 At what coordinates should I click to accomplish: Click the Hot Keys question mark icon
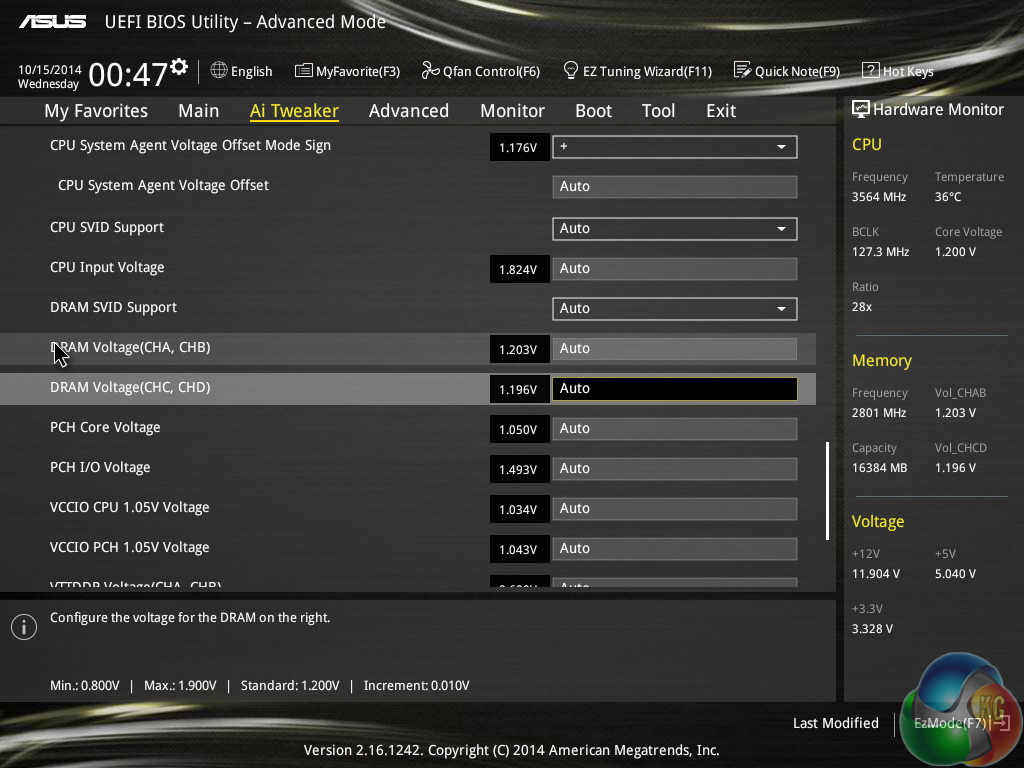[871, 71]
